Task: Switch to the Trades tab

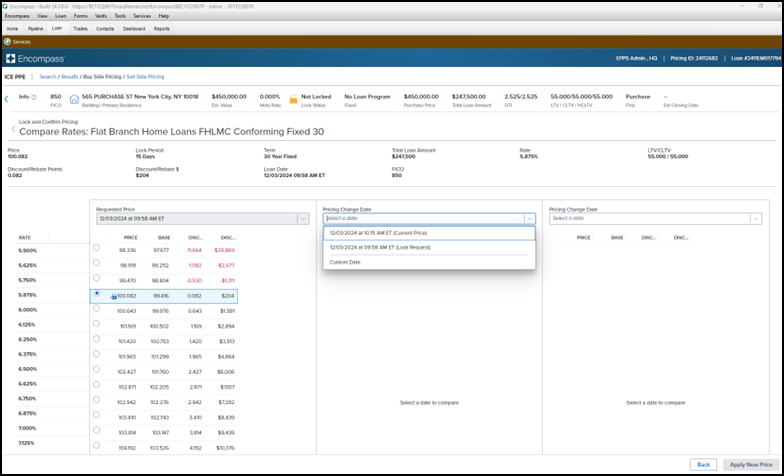Action: click(x=80, y=28)
